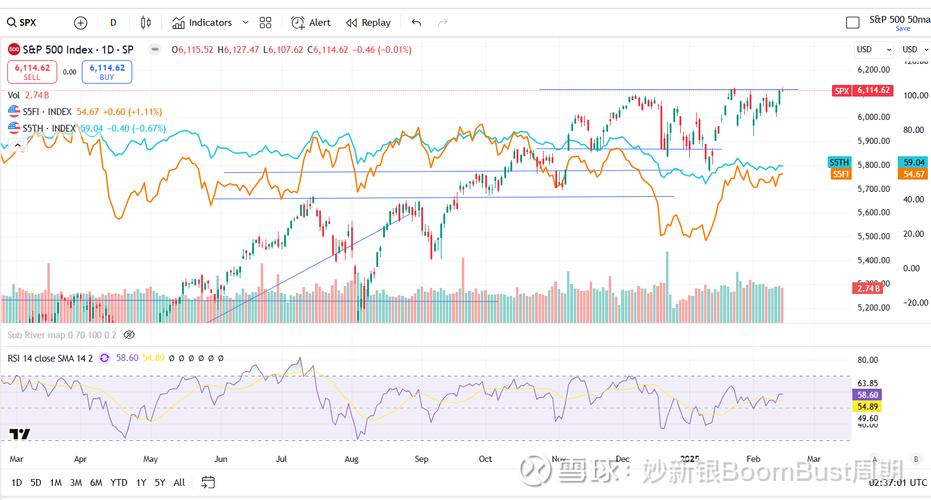
Task: Open second USD currency dropdown
Action: (x=915, y=49)
